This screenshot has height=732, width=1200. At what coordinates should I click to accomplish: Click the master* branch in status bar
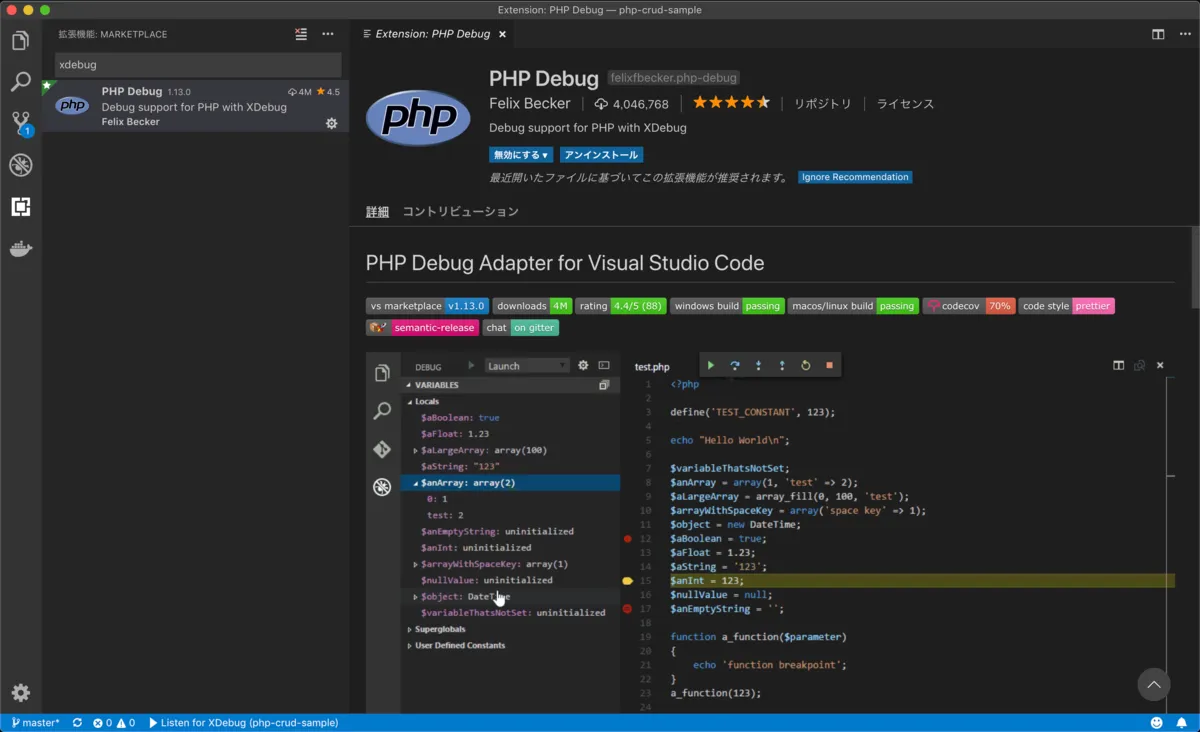35,722
